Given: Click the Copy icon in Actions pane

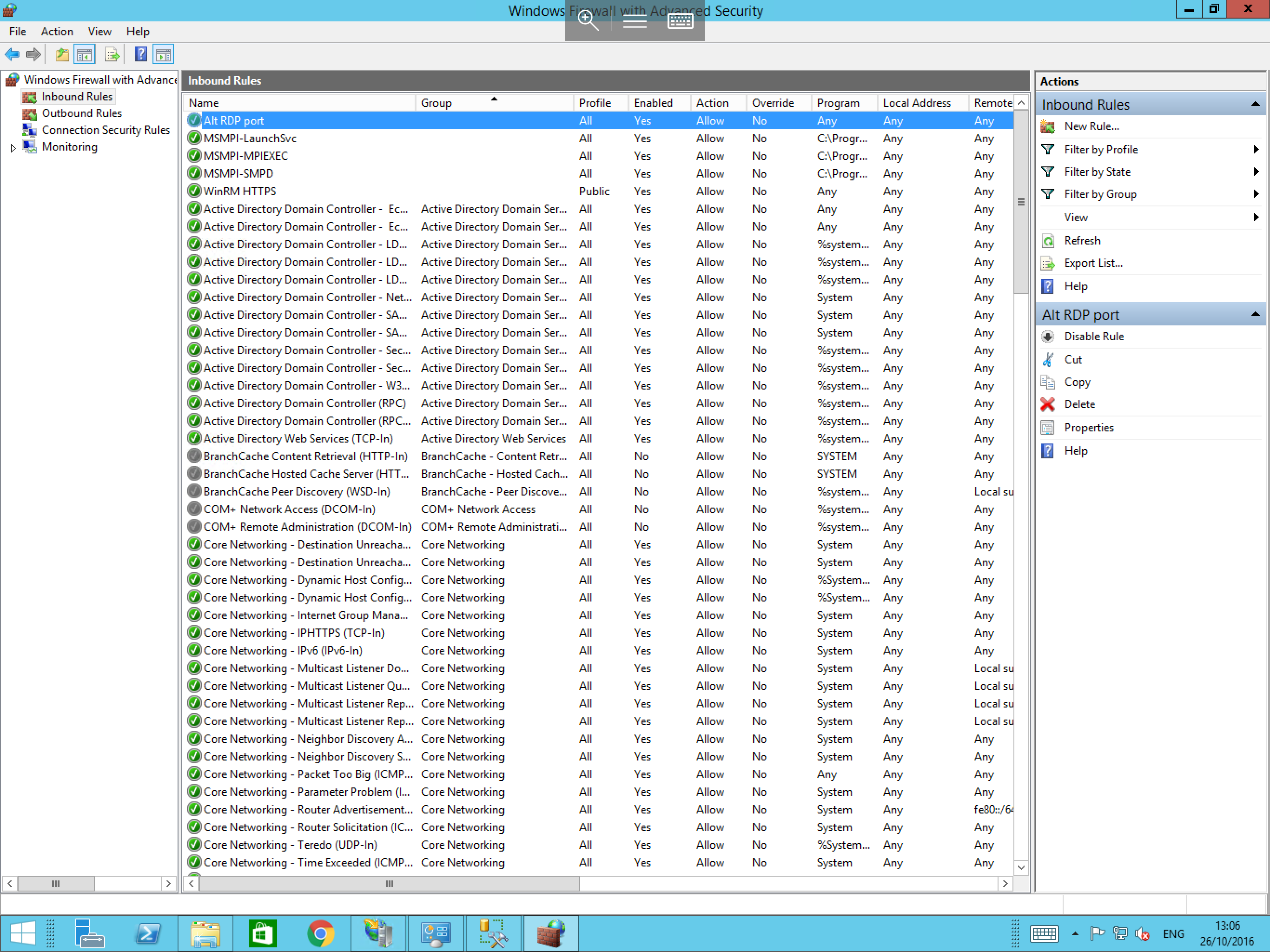Looking at the screenshot, I should tap(1048, 383).
